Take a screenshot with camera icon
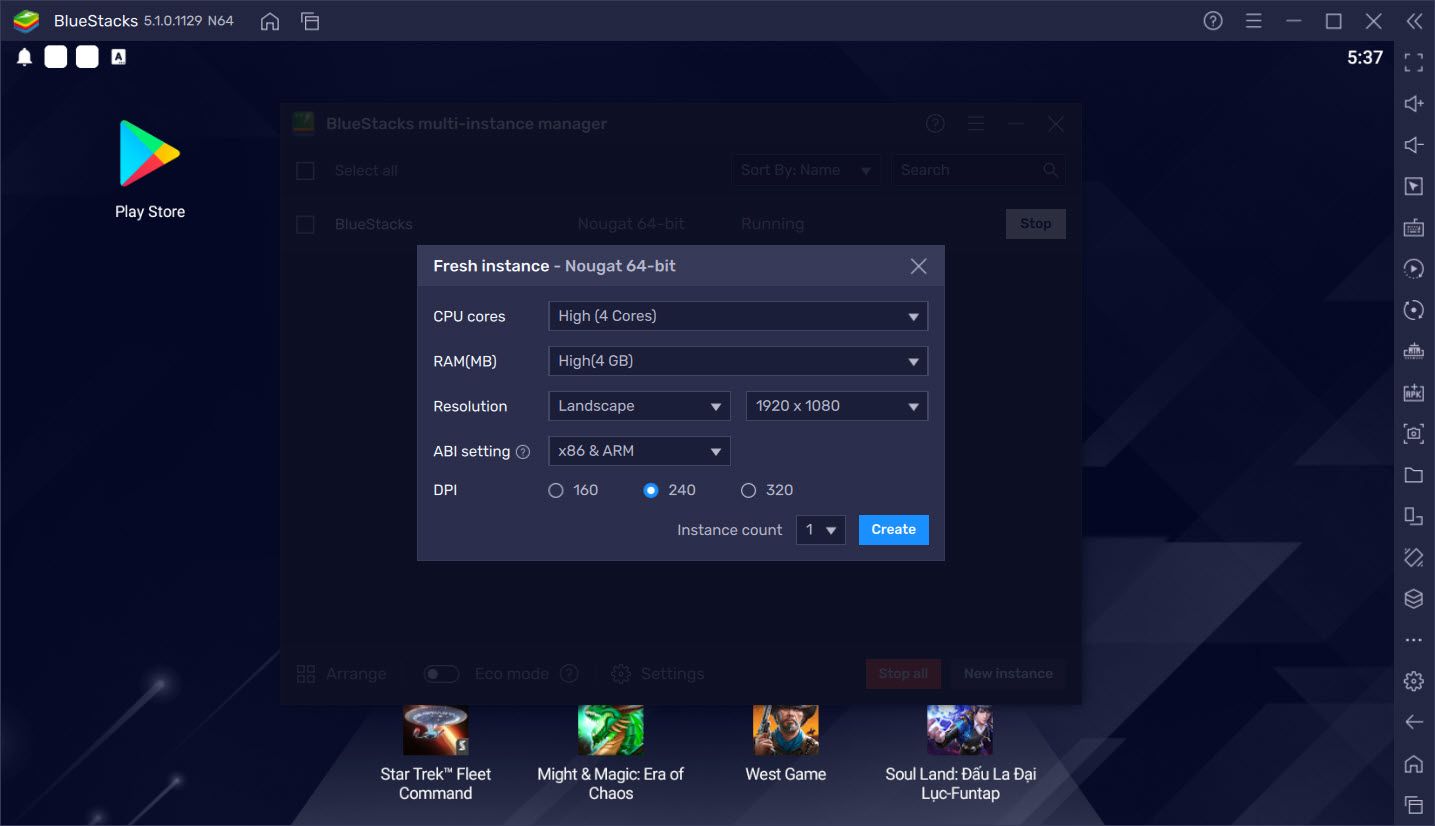 coord(1413,434)
